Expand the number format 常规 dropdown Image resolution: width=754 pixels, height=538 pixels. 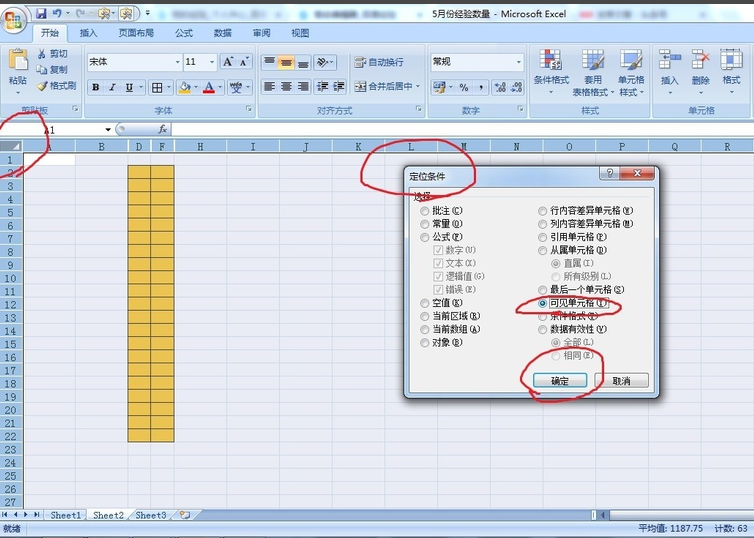[518, 62]
